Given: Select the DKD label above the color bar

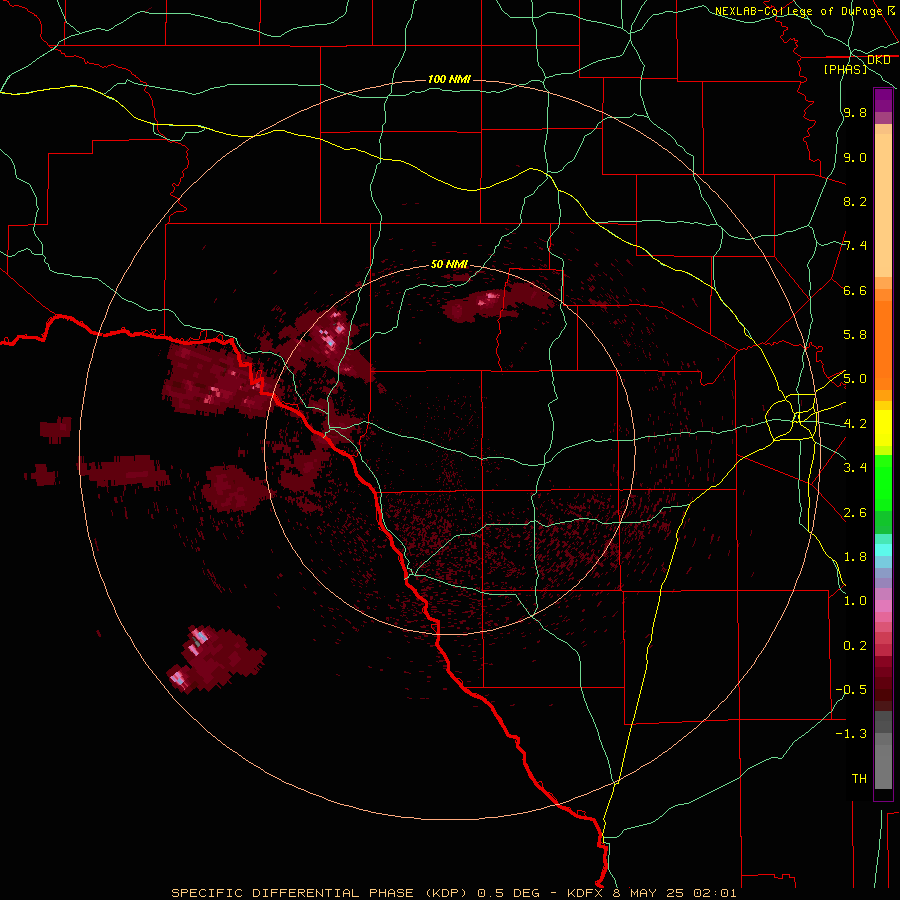Looking at the screenshot, I should 879,60.
